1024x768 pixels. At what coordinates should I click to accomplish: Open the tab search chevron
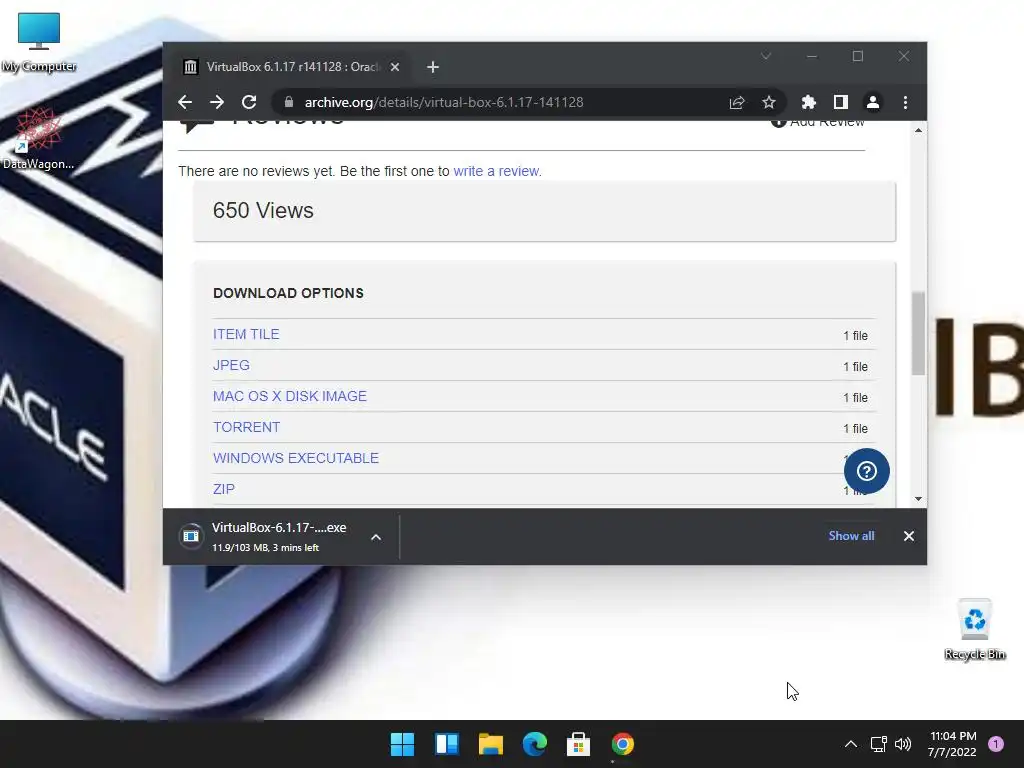coord(766,56)
